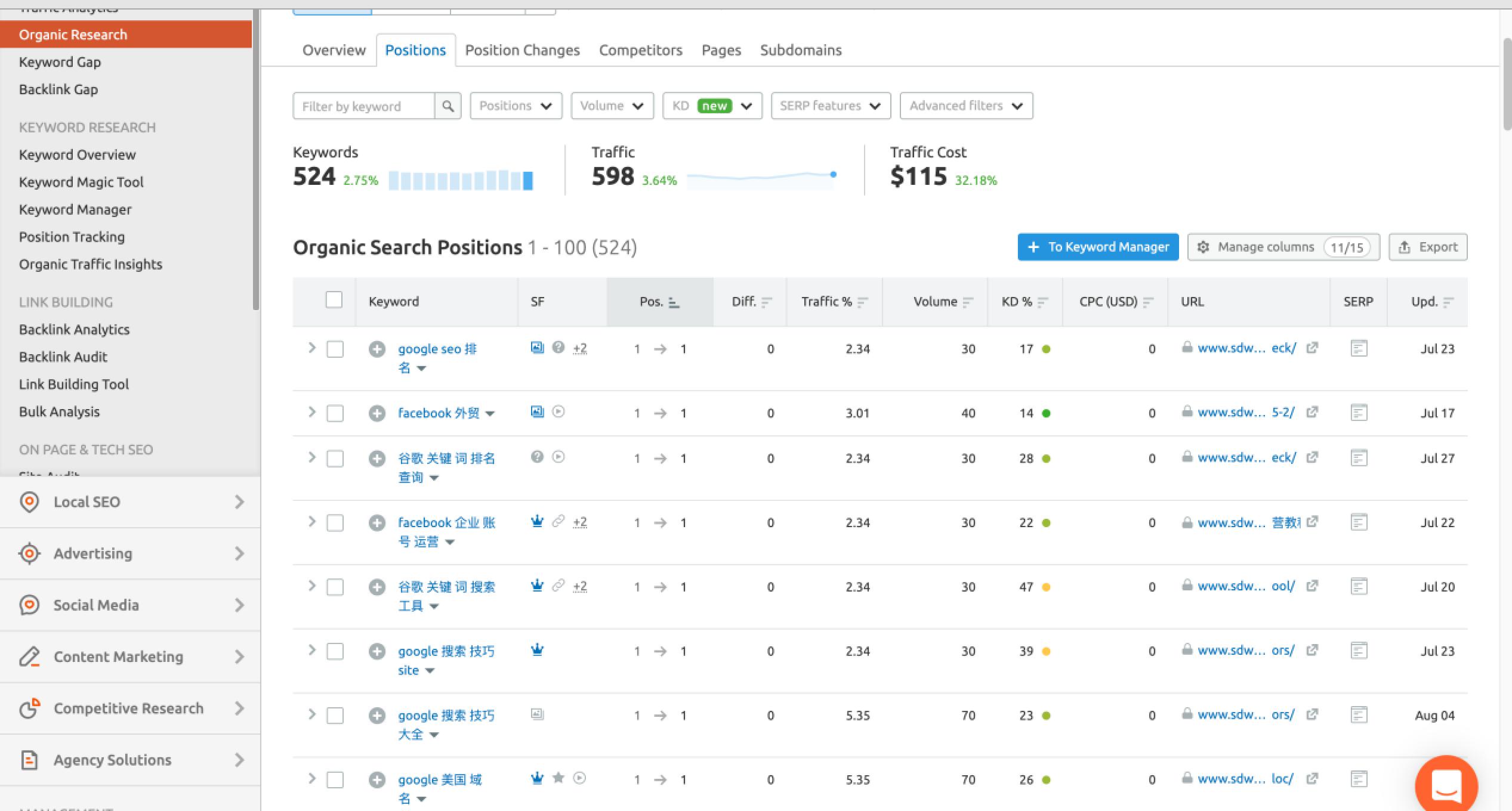Check the '谷歌 关键 词 排名 查询' row checkbox
This screenshot has height=811, width=1512.
[x=335, y=459]
